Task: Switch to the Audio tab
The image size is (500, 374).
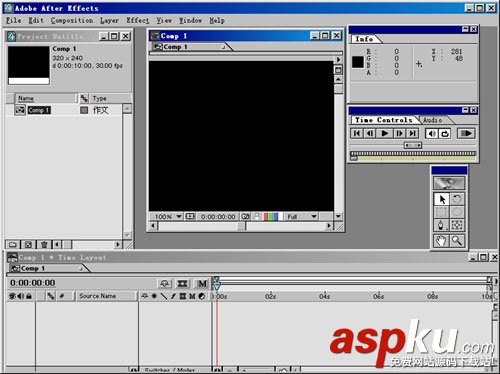Action: coord(433,120)
